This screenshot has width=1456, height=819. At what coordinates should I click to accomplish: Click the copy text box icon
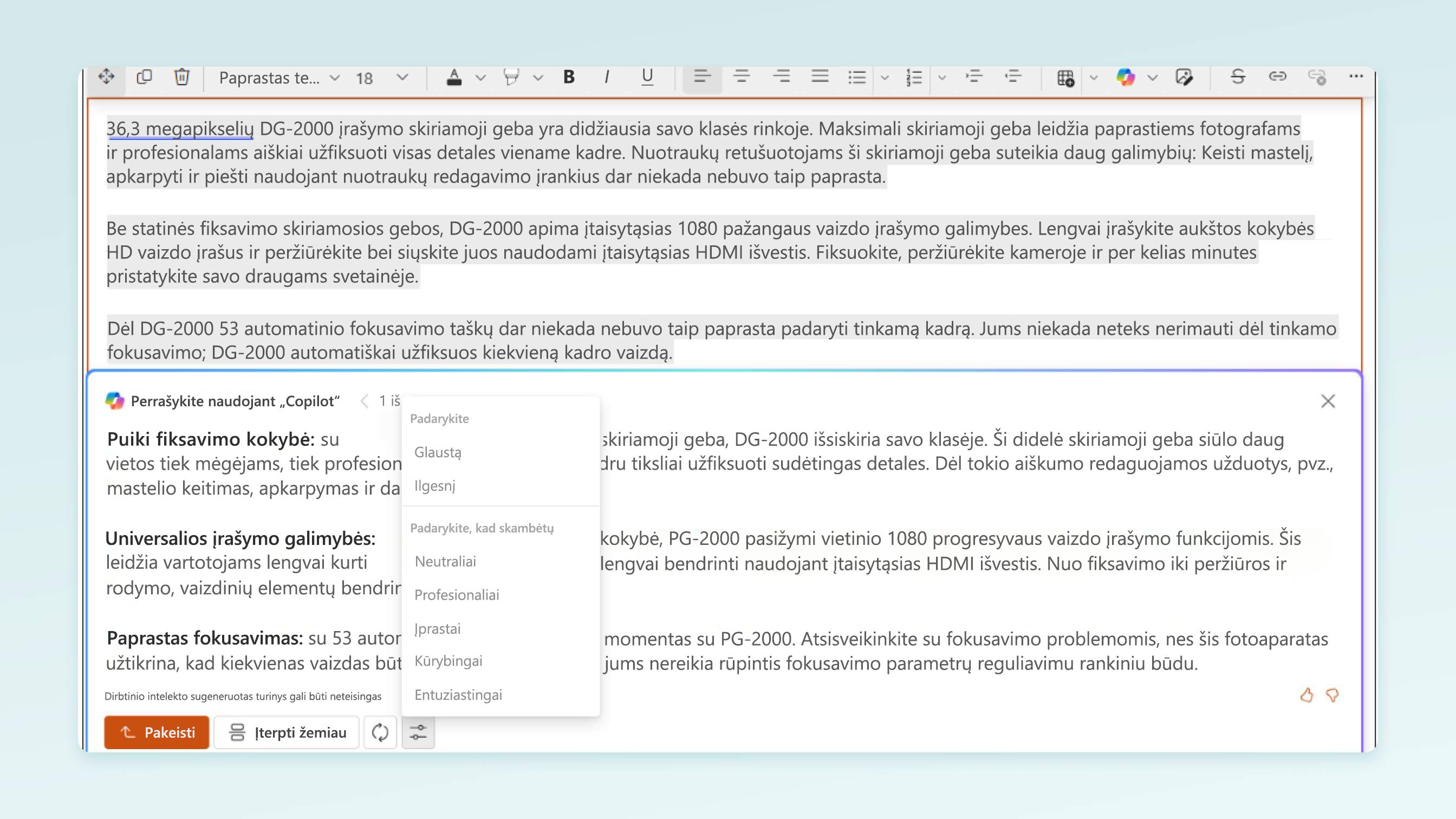point(144,76)
